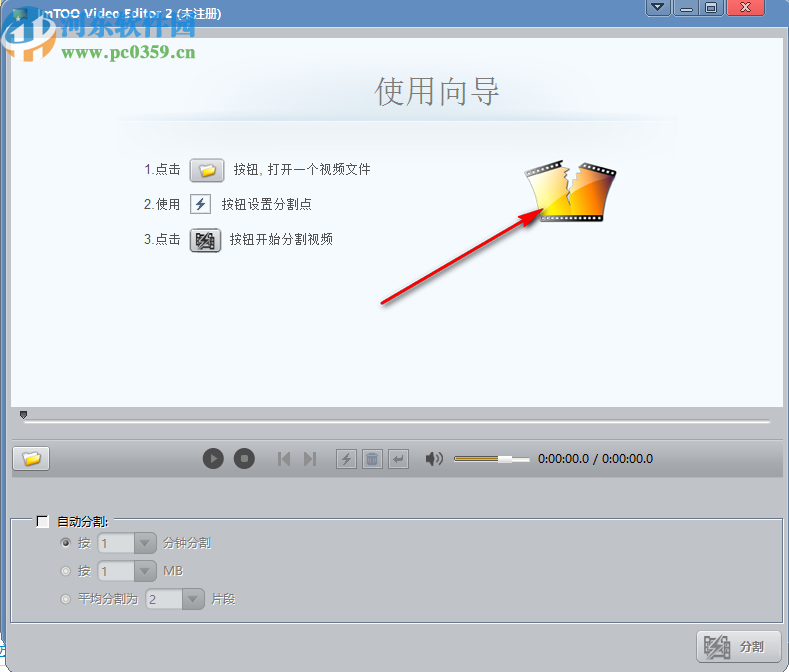This screenshot has width=789, height=672.
Task: Mute audio with the speaker icon
Action: coord(434,459)
